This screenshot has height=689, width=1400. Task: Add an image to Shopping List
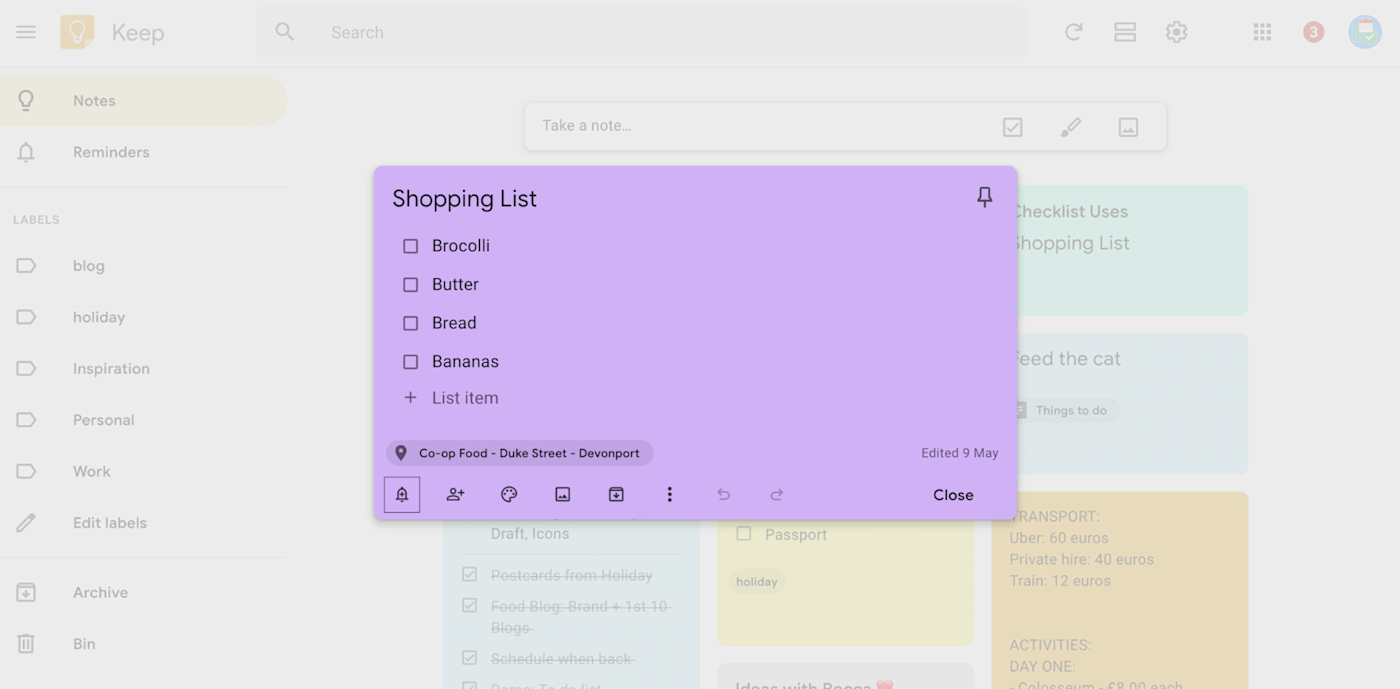563,495
